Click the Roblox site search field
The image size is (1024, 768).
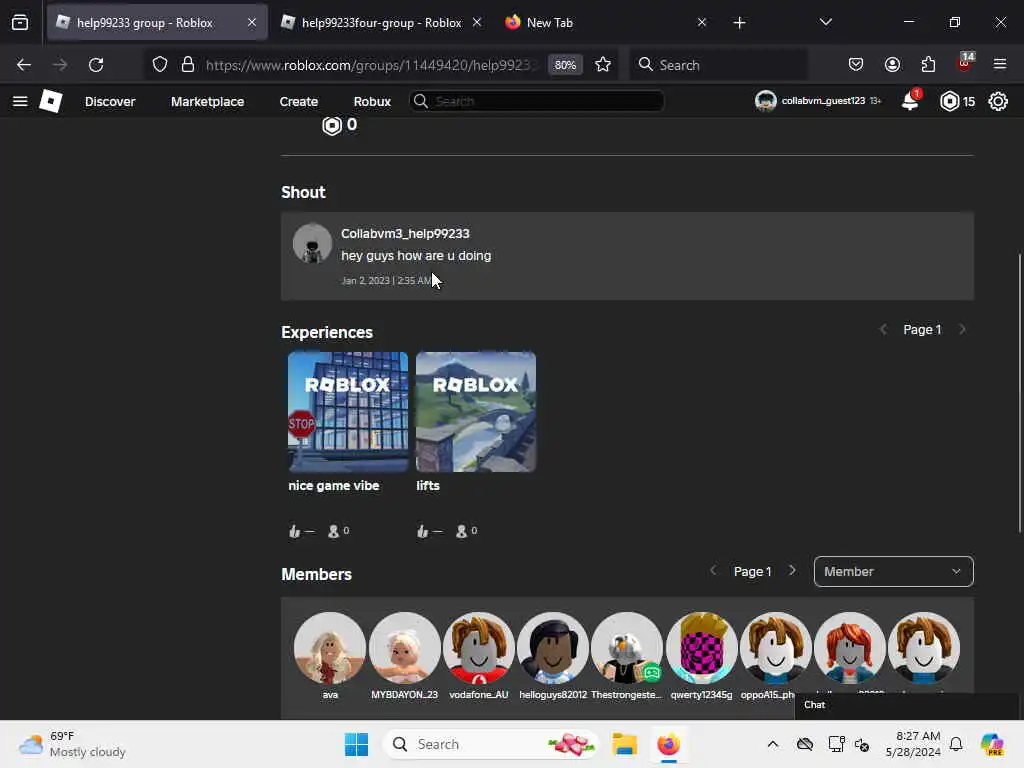pos(537,101)
